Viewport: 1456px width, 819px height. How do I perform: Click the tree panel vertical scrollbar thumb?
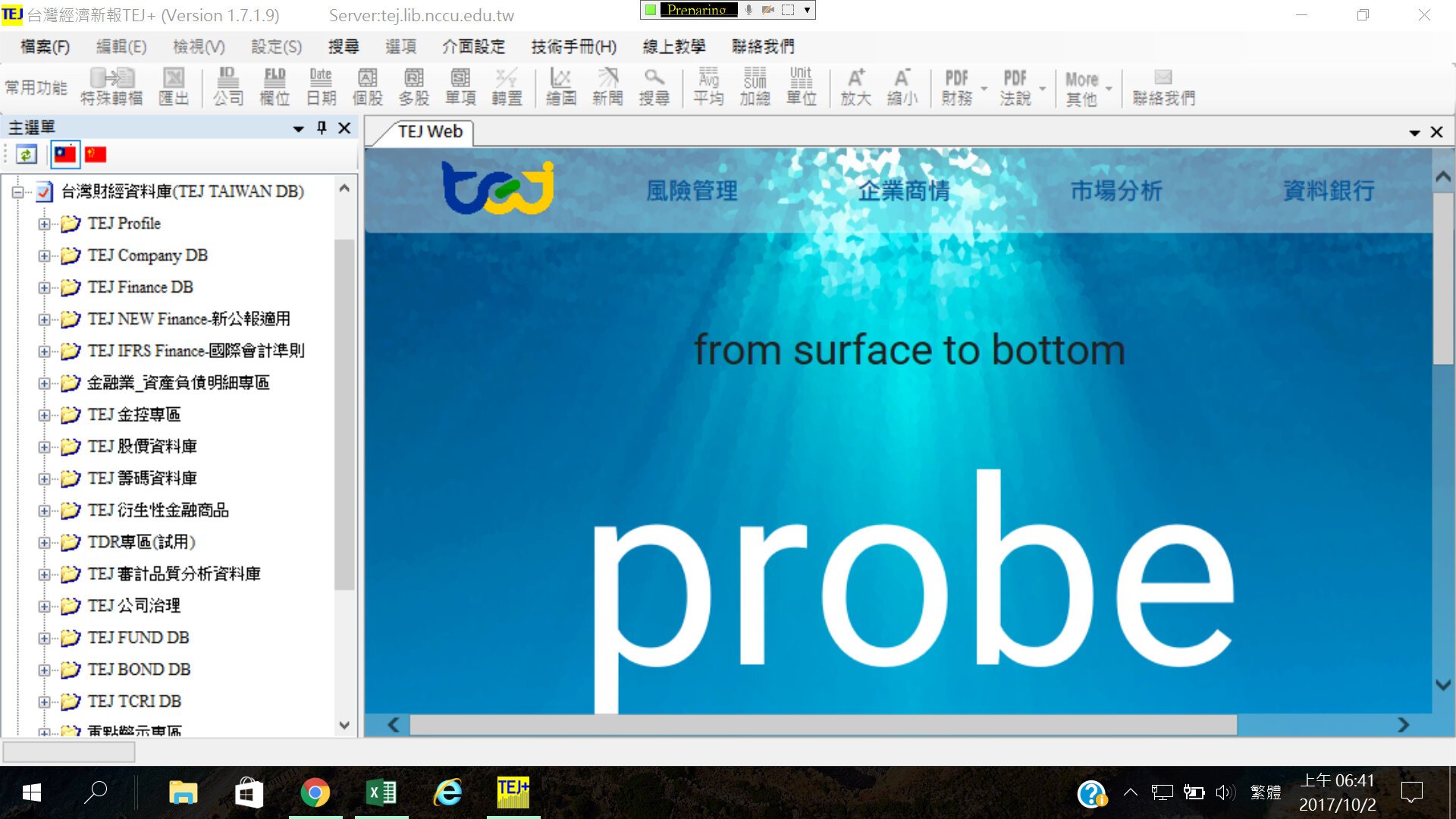(344, 414)
